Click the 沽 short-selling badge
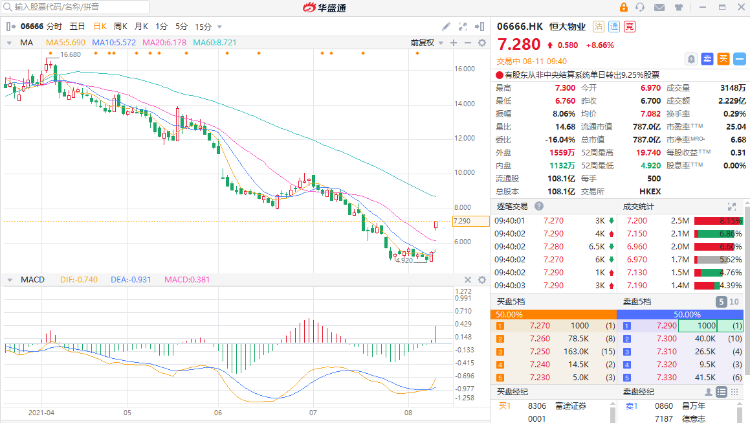This screenshot has width=750, height=423. pyautogui.click(x=598, y=27)
